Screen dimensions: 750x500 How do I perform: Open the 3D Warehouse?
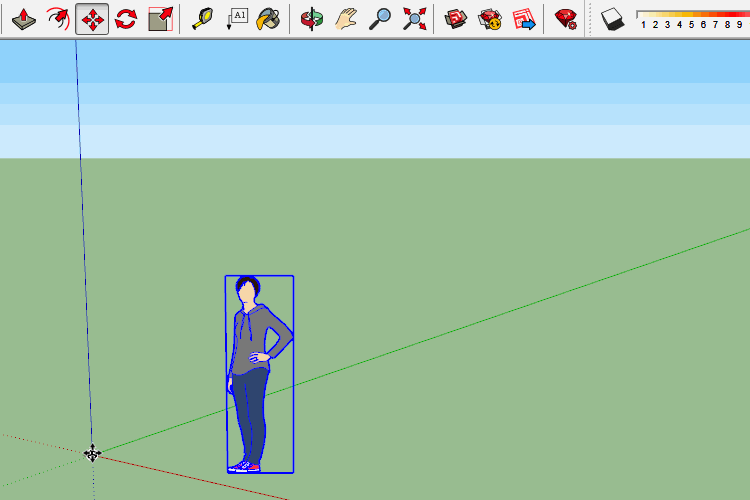(456, 18)
